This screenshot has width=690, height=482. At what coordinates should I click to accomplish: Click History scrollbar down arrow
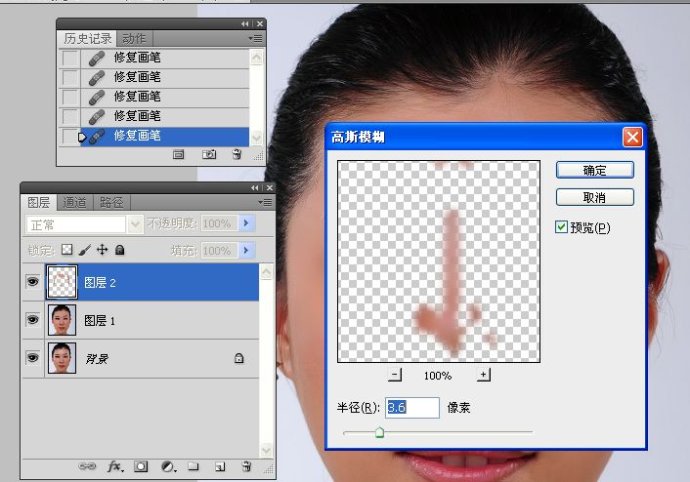[257, 138]
